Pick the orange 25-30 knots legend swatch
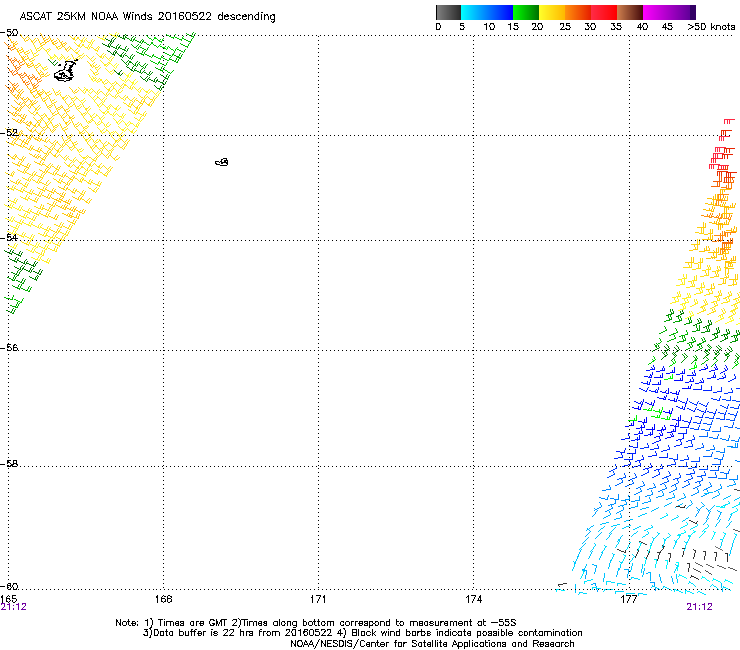 coord(578,12)
